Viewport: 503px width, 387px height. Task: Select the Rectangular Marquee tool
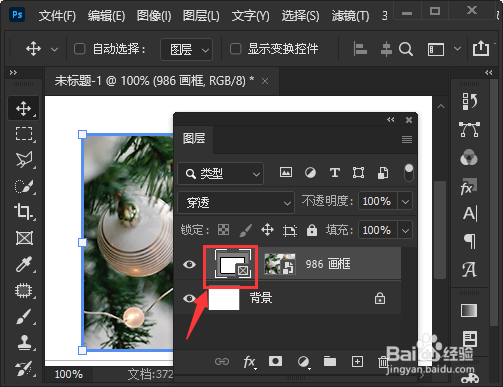[24, 134]
